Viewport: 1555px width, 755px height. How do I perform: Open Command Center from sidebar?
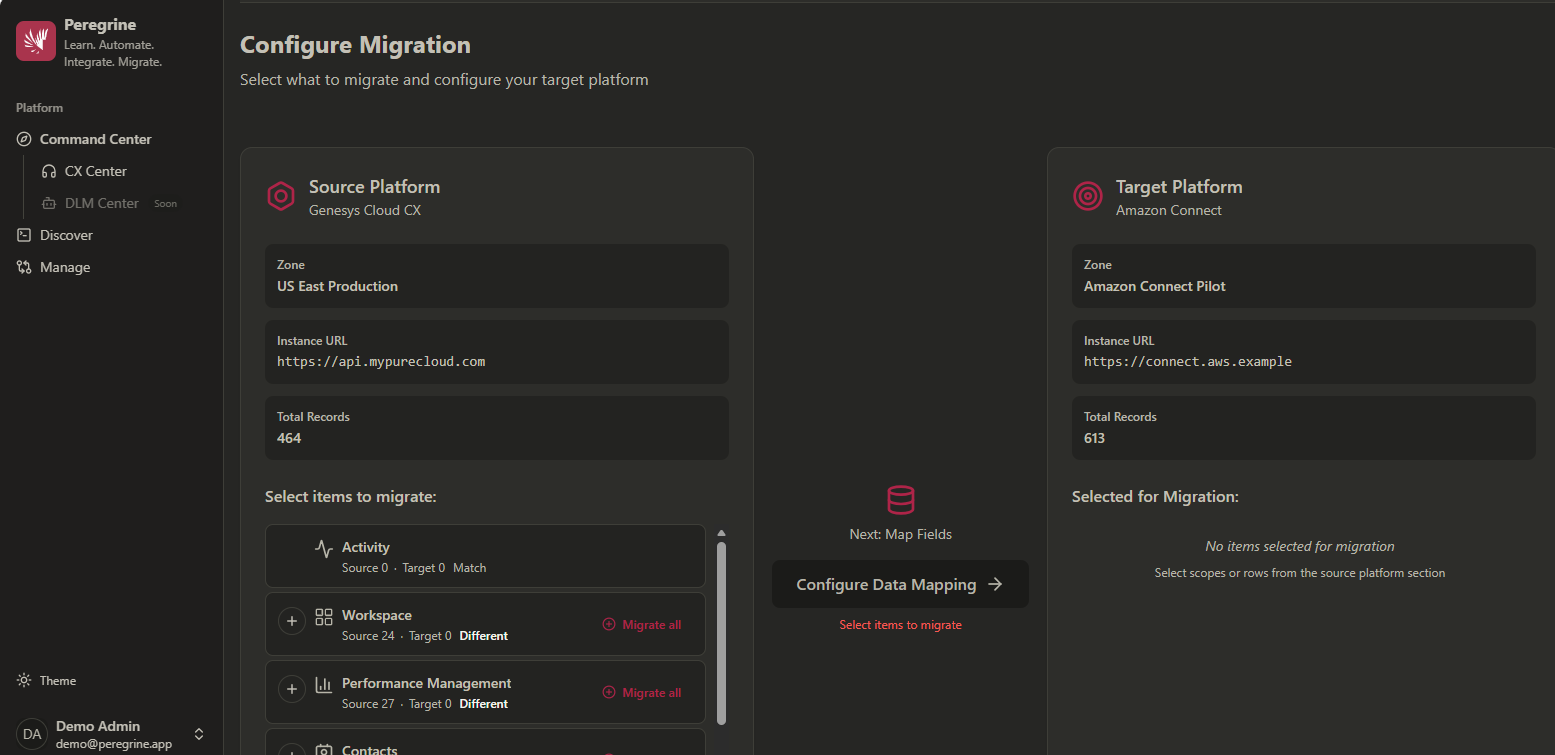pos(96,139)
